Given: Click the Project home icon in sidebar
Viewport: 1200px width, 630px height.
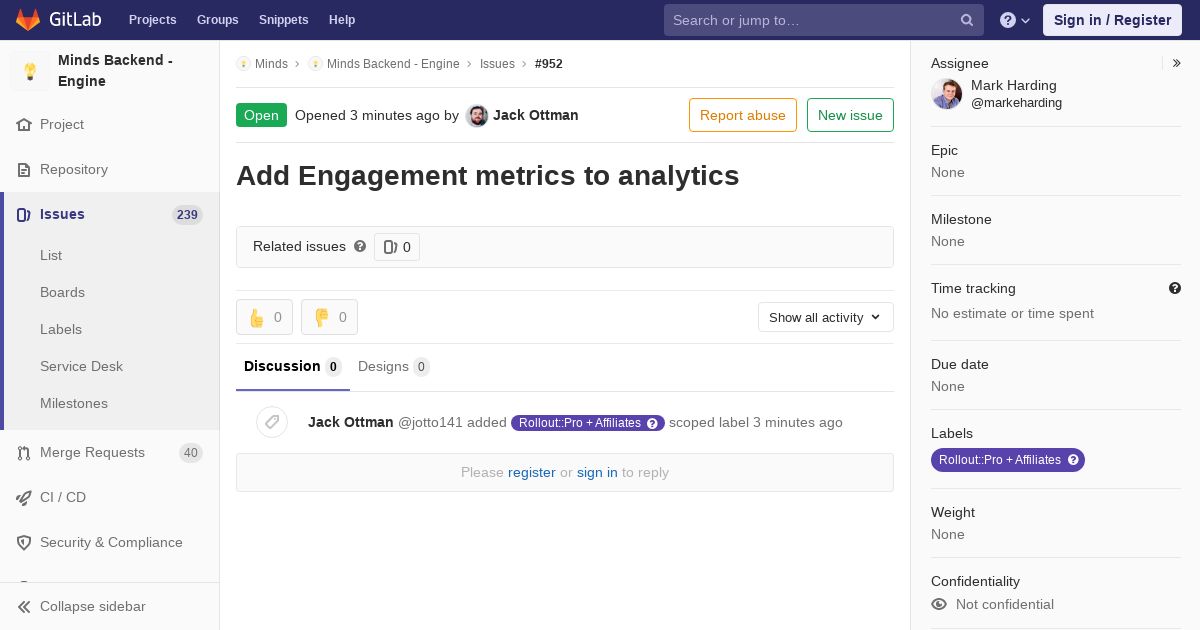Looking at the screenshot, I should coord(24,125).
